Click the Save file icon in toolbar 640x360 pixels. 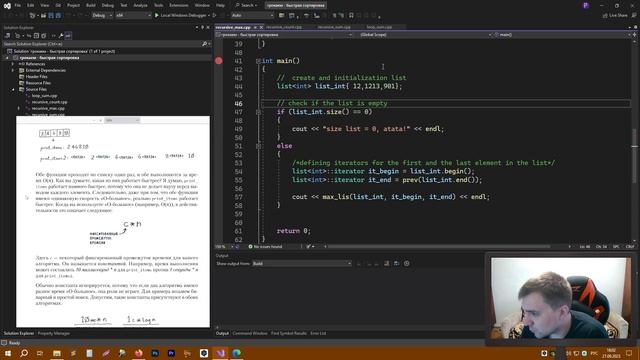[x=51, y=16]
